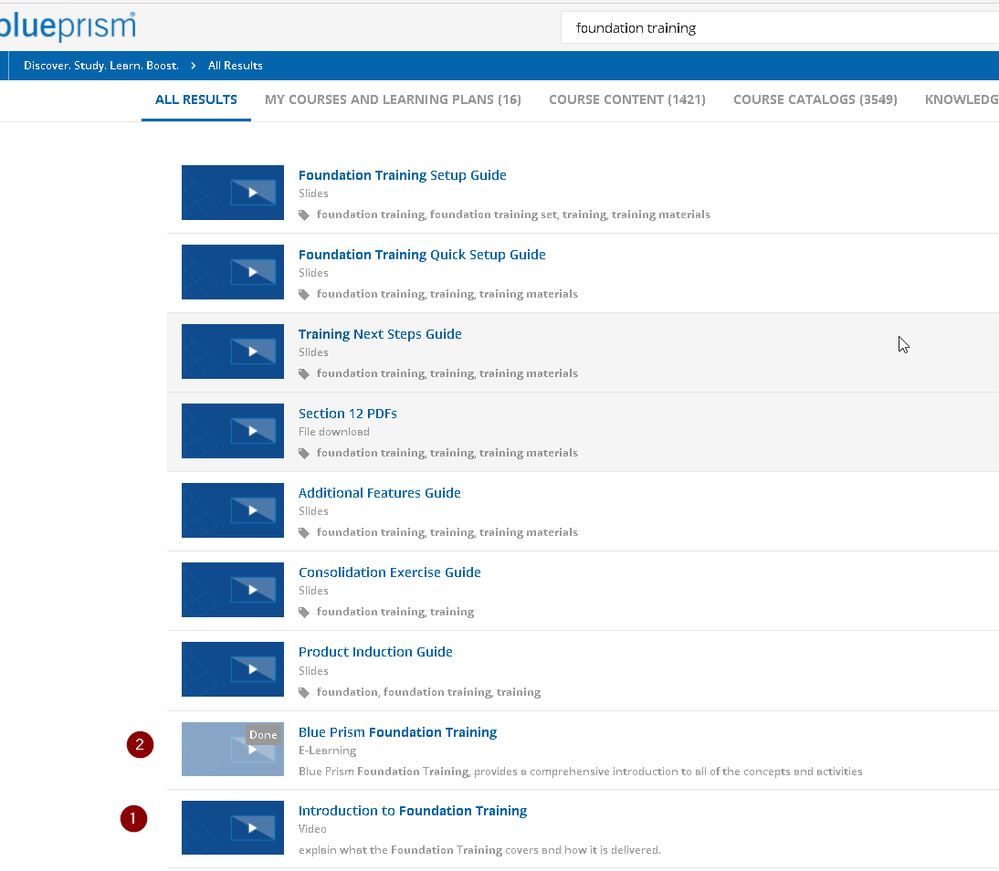Viewport: 999px width, 871px height.
Task: Click the search field containing 'foundation training'
Action: click(779, 28)
